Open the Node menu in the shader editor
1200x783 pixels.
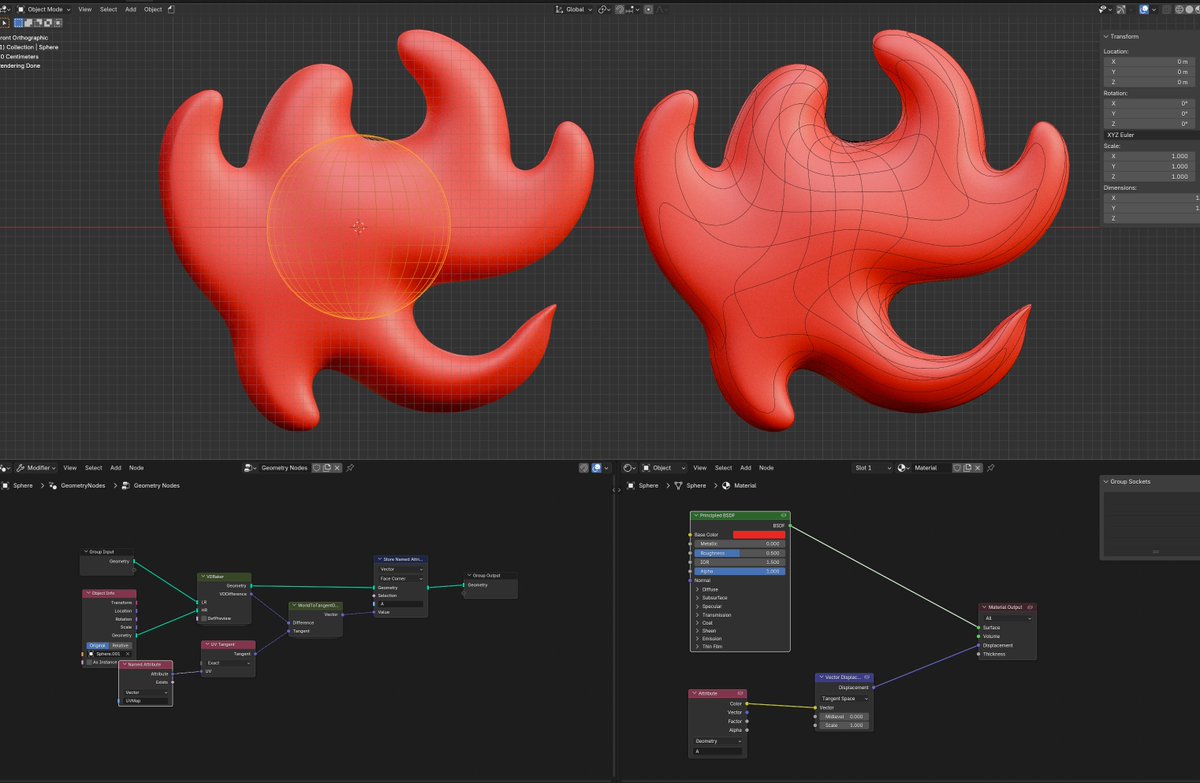tap(766, 467)
